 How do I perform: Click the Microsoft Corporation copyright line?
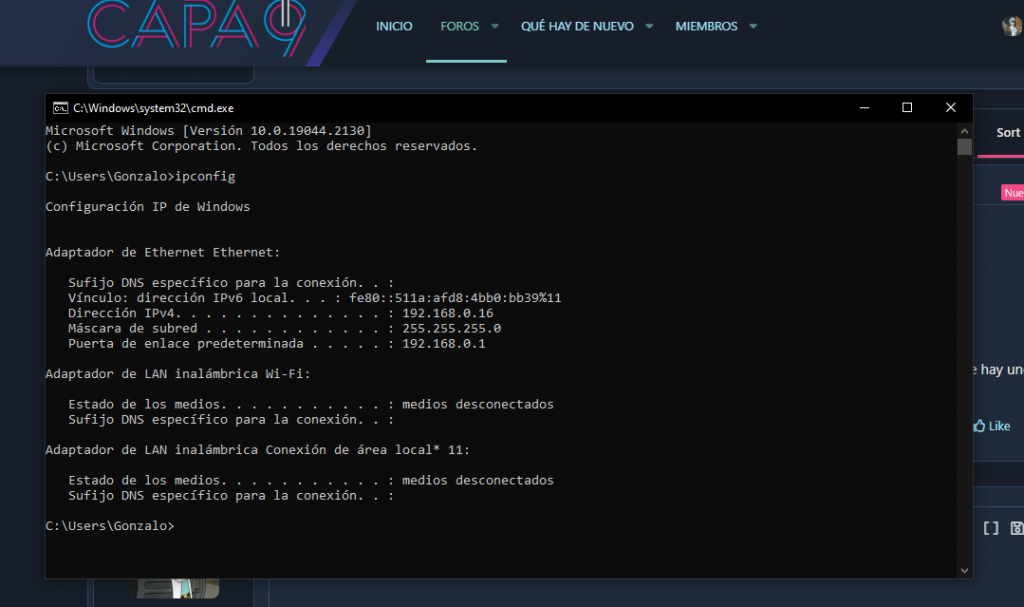click(261, 146)
